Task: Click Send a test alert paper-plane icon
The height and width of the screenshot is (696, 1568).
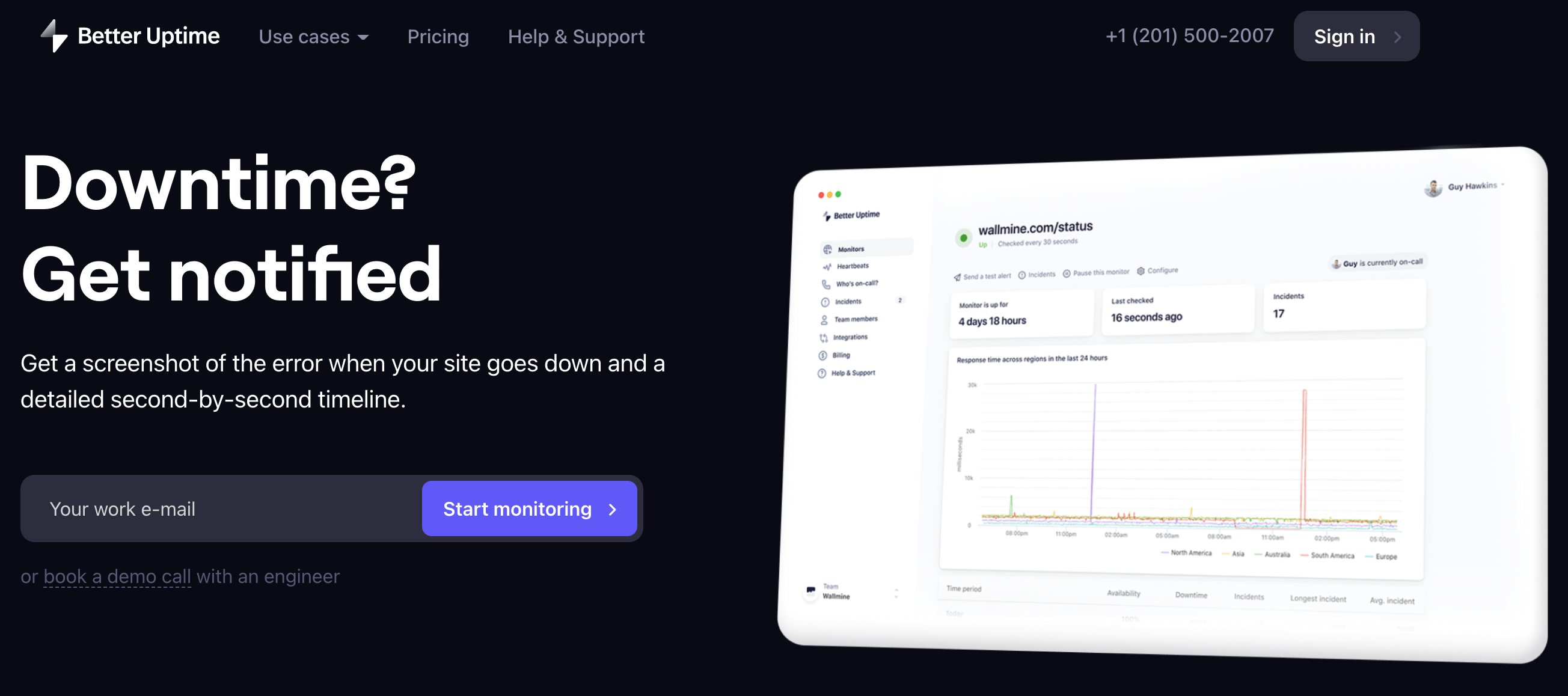Action: pos(958,277)
